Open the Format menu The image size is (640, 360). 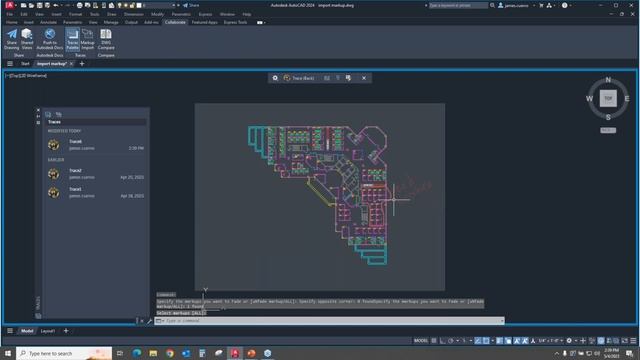point(75,14)
